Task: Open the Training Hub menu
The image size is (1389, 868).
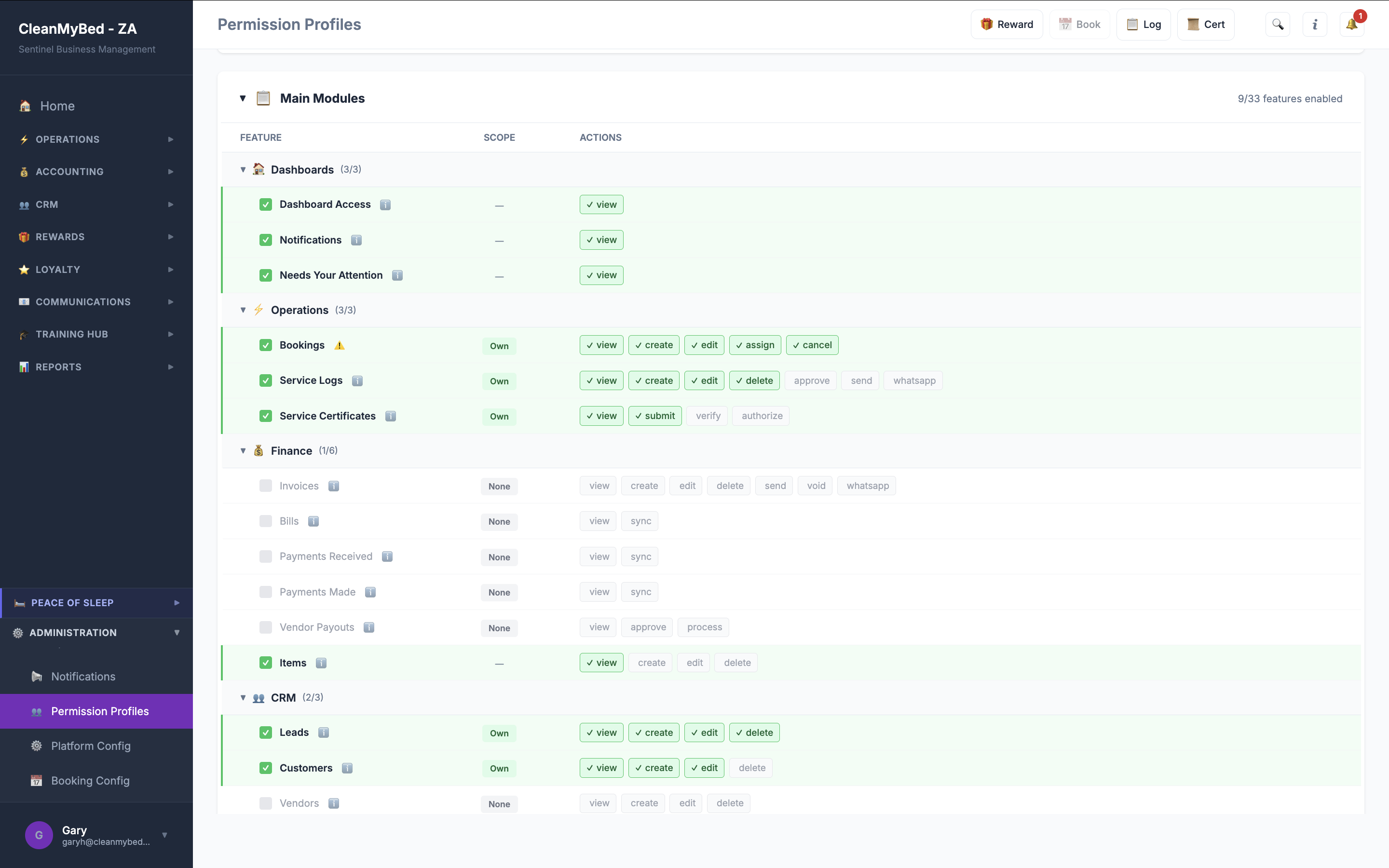Action: 71,334
